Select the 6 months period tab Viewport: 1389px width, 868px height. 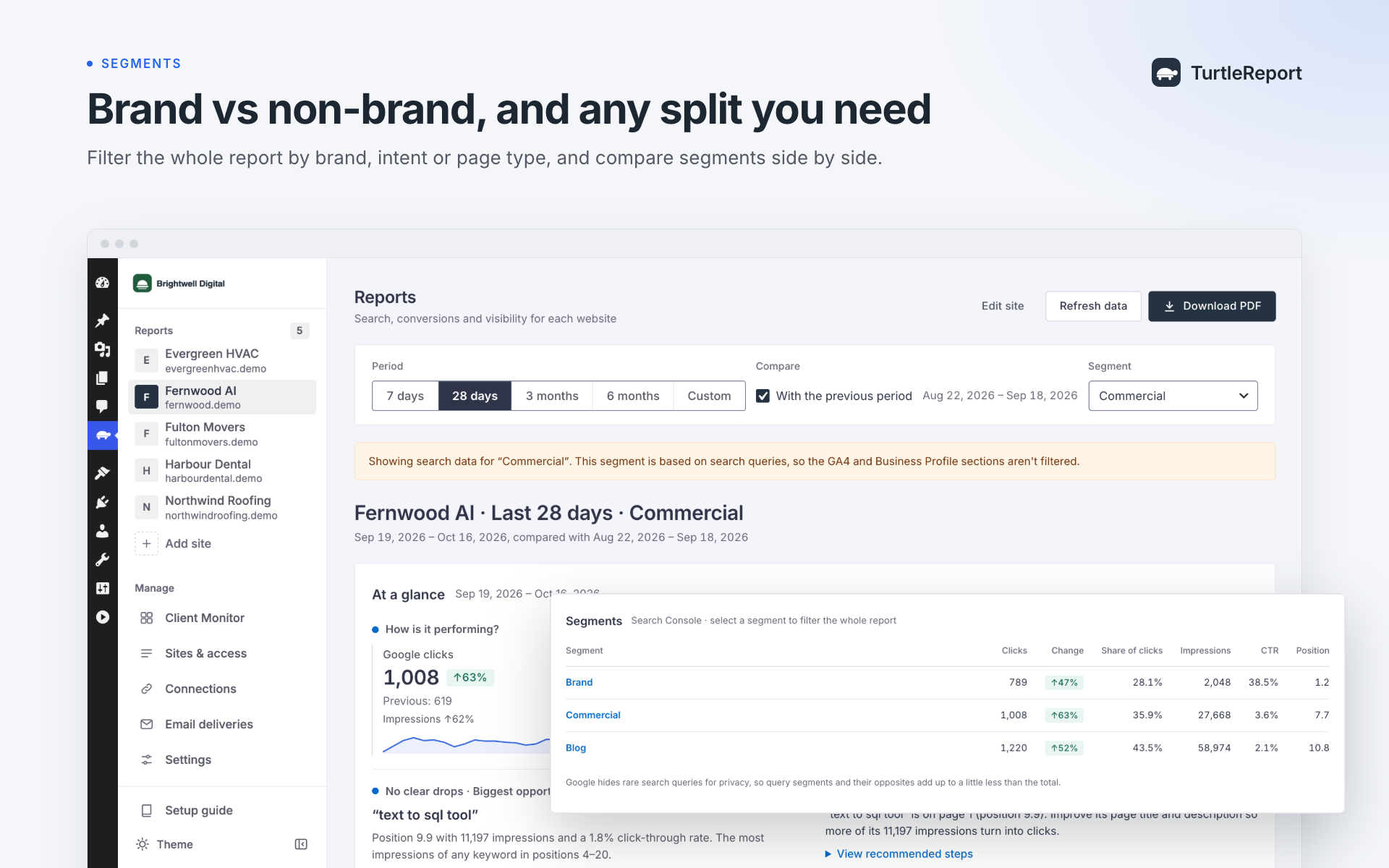point(633,396)
